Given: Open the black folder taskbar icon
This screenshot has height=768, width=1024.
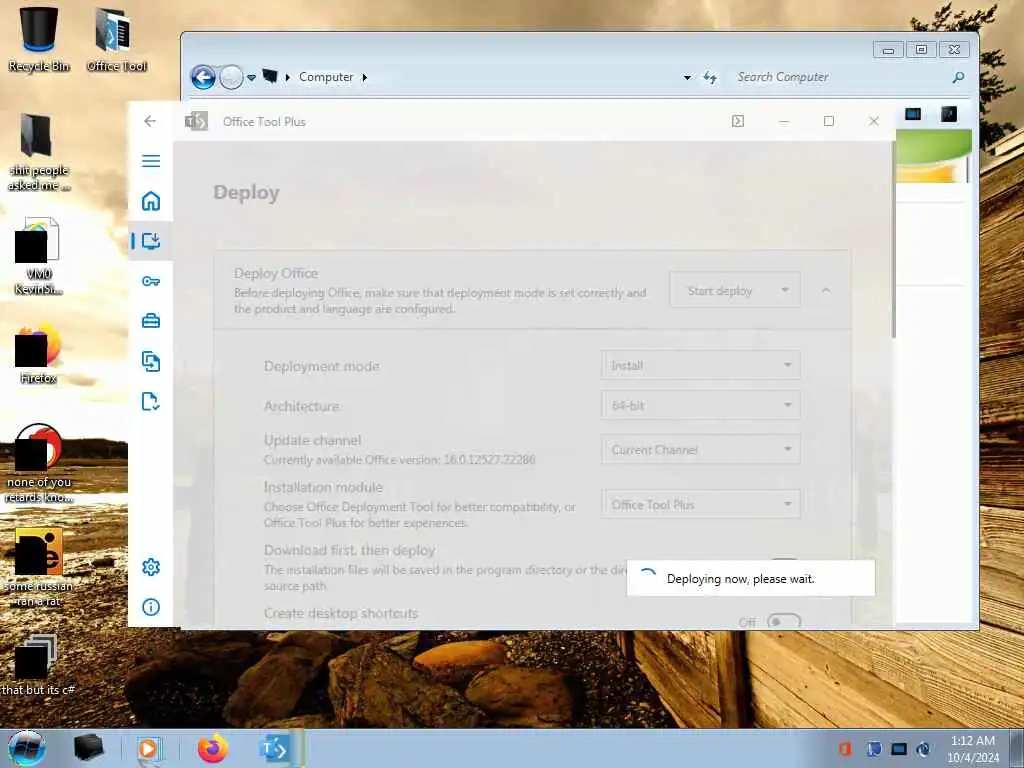Looking at the screenshot, I should click(88, 748).
